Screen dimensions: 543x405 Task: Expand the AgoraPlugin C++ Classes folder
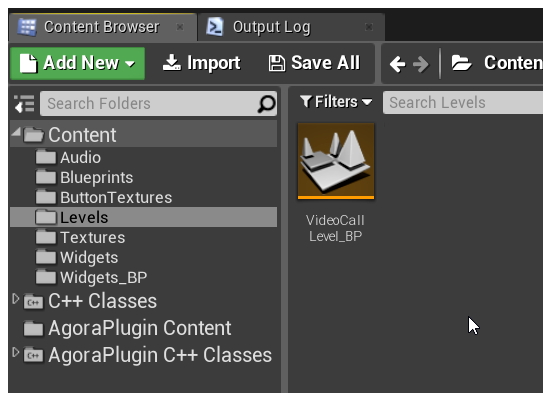click(15, 352)
